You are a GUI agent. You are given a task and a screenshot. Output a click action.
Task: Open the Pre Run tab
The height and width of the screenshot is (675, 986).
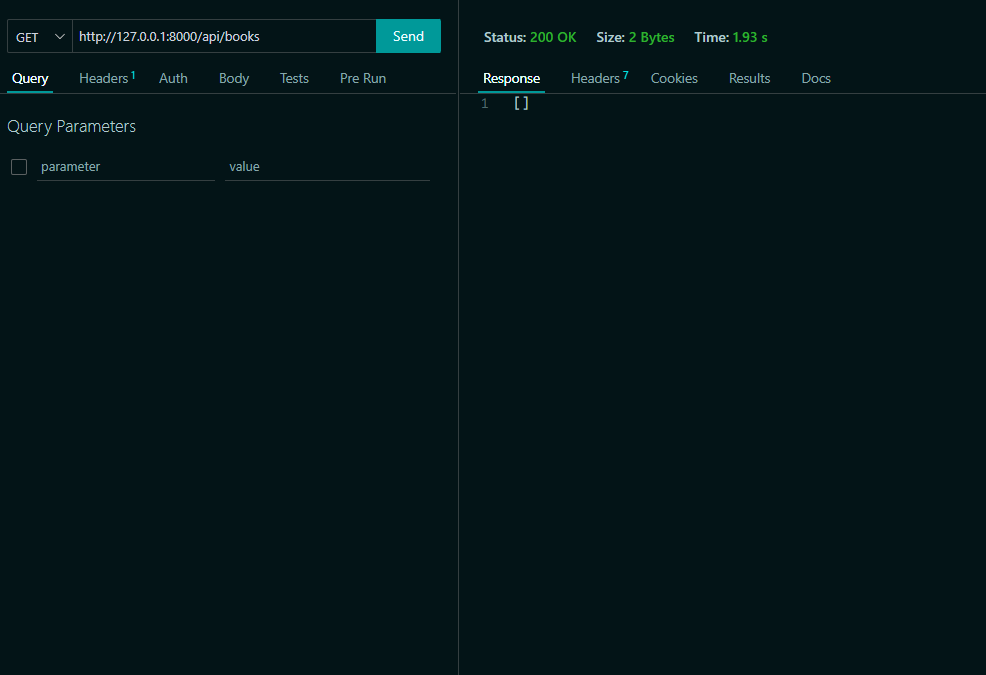tap(363, 79)
